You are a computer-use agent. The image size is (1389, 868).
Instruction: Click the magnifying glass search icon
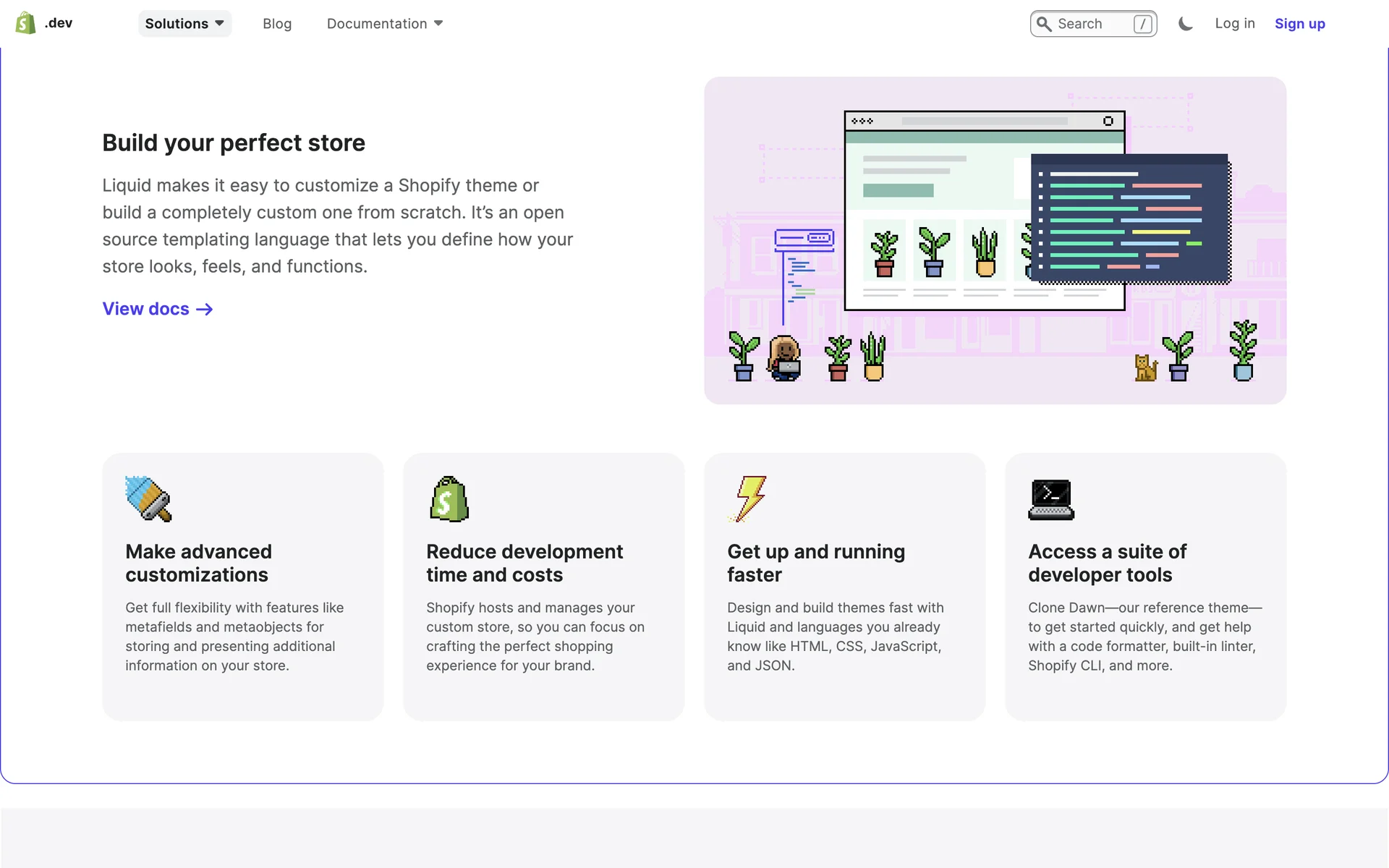[x=1044, y=24]
